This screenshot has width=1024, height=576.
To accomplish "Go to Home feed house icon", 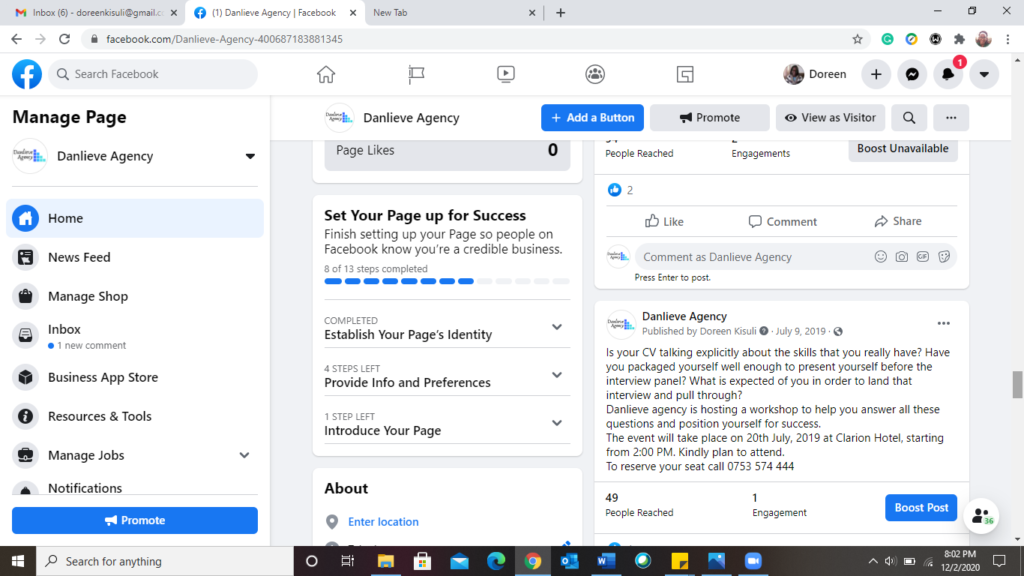I will 326,74.
